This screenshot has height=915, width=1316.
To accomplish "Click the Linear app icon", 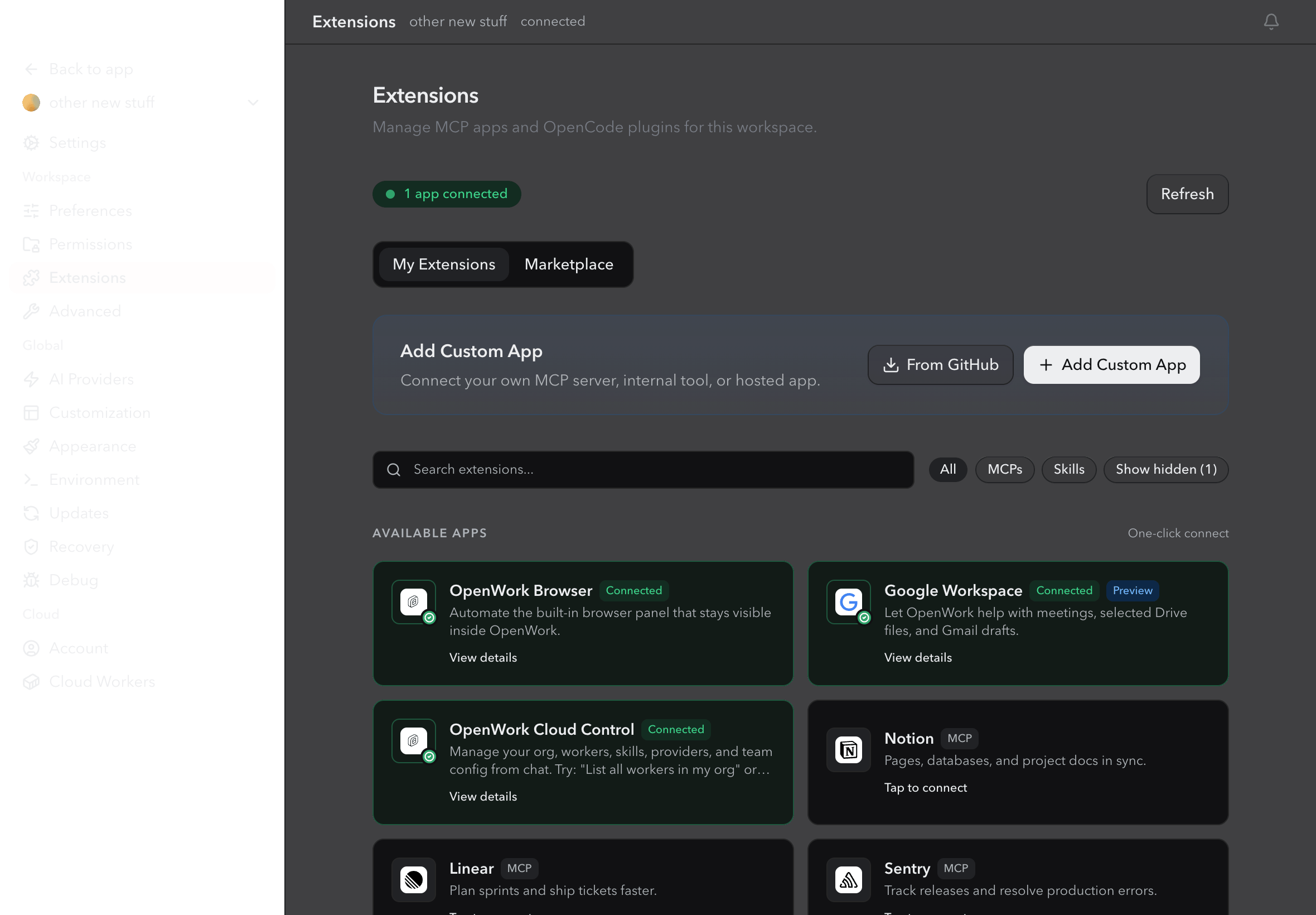I will pyautogui.click(x=414, y=880).
